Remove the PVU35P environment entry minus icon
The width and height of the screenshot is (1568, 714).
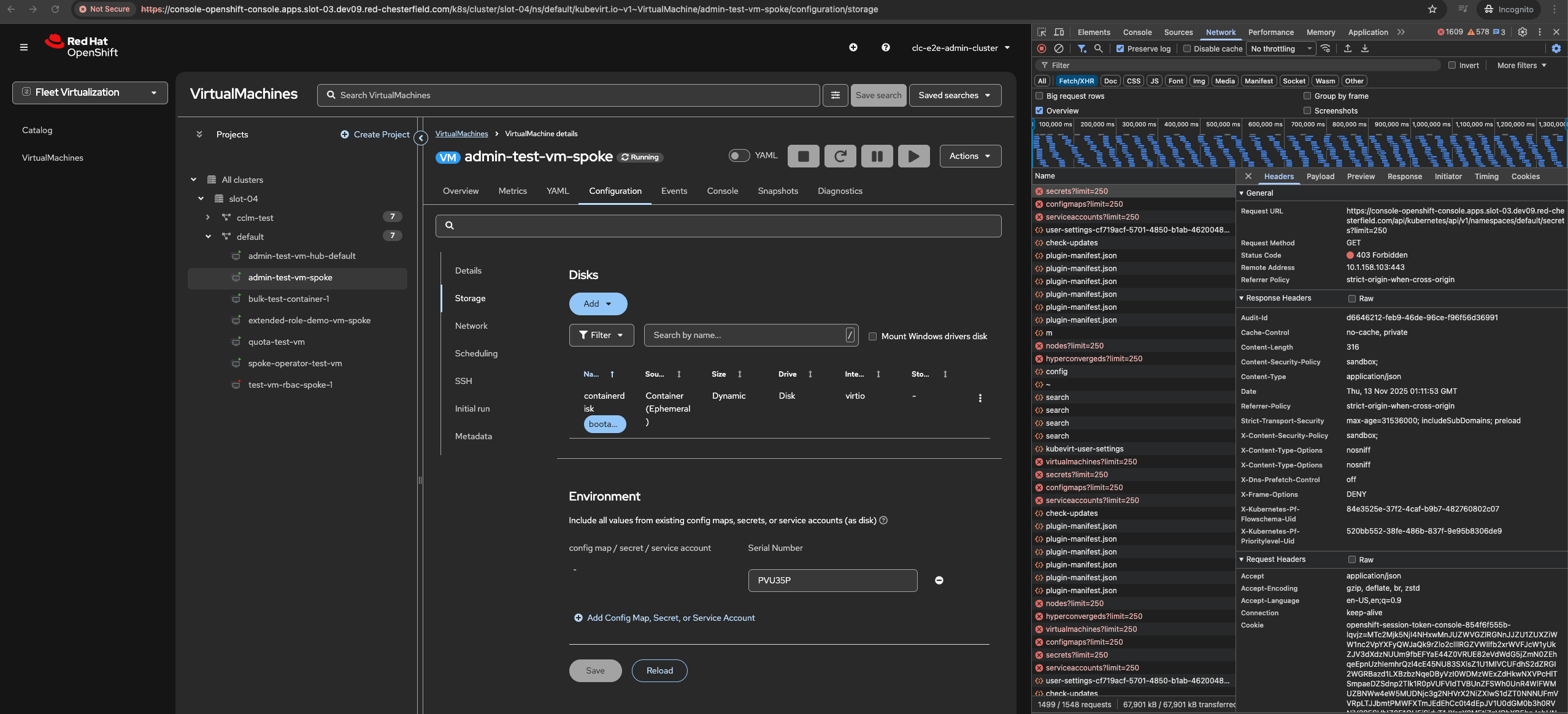pos(939,580)
